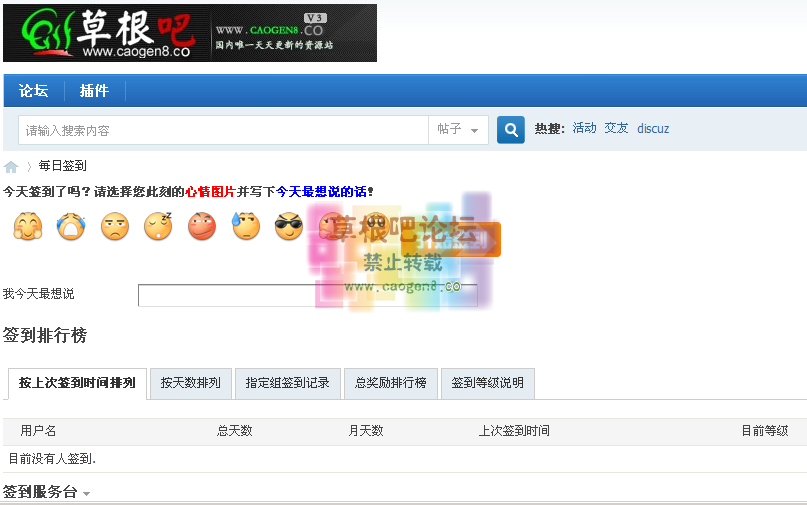Select the sleepy Zz mood emoji
Viewport: 807px width, 505px height.
point(158,227)
